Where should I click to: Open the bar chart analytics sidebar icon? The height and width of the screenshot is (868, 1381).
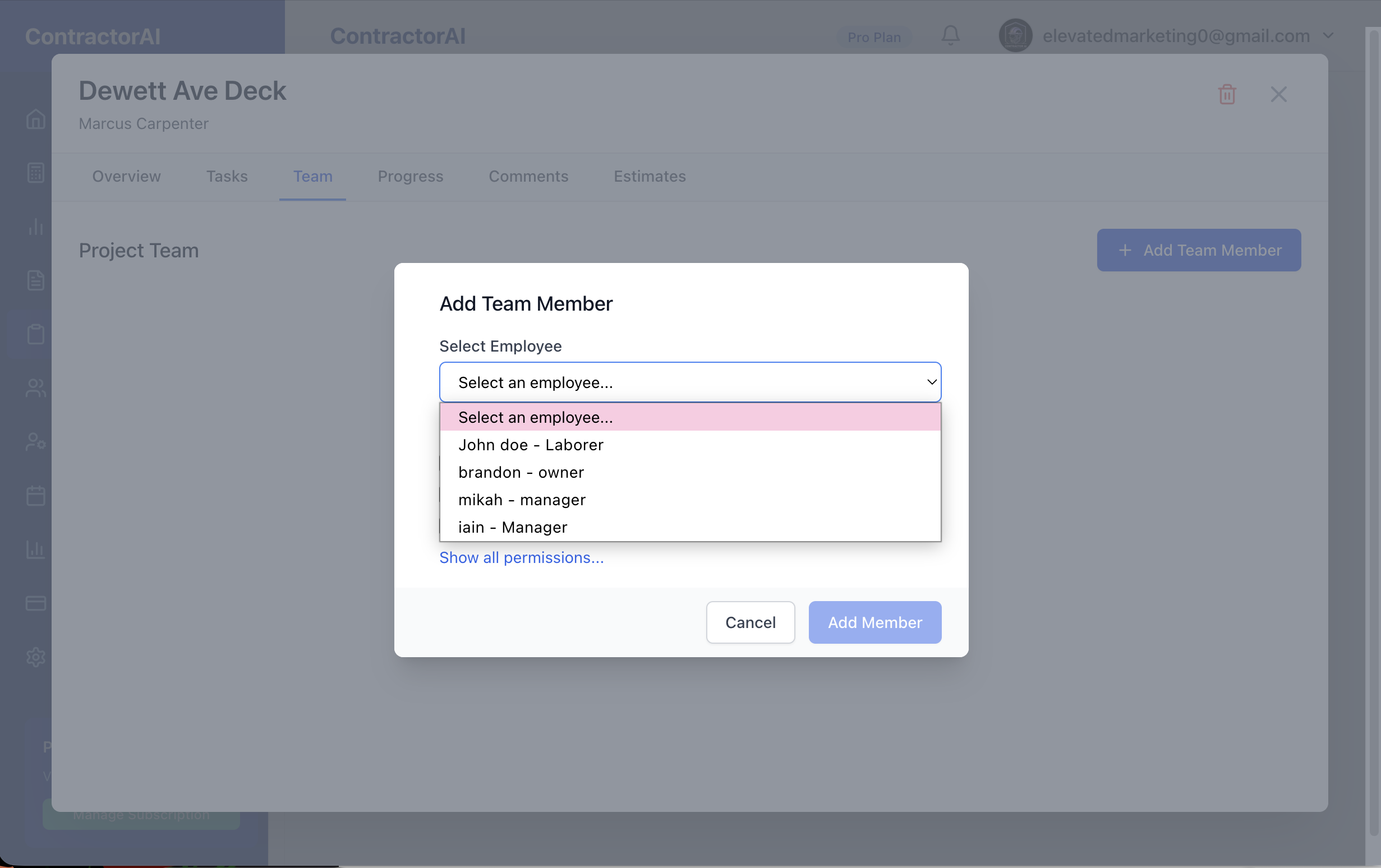coord(35,227)
